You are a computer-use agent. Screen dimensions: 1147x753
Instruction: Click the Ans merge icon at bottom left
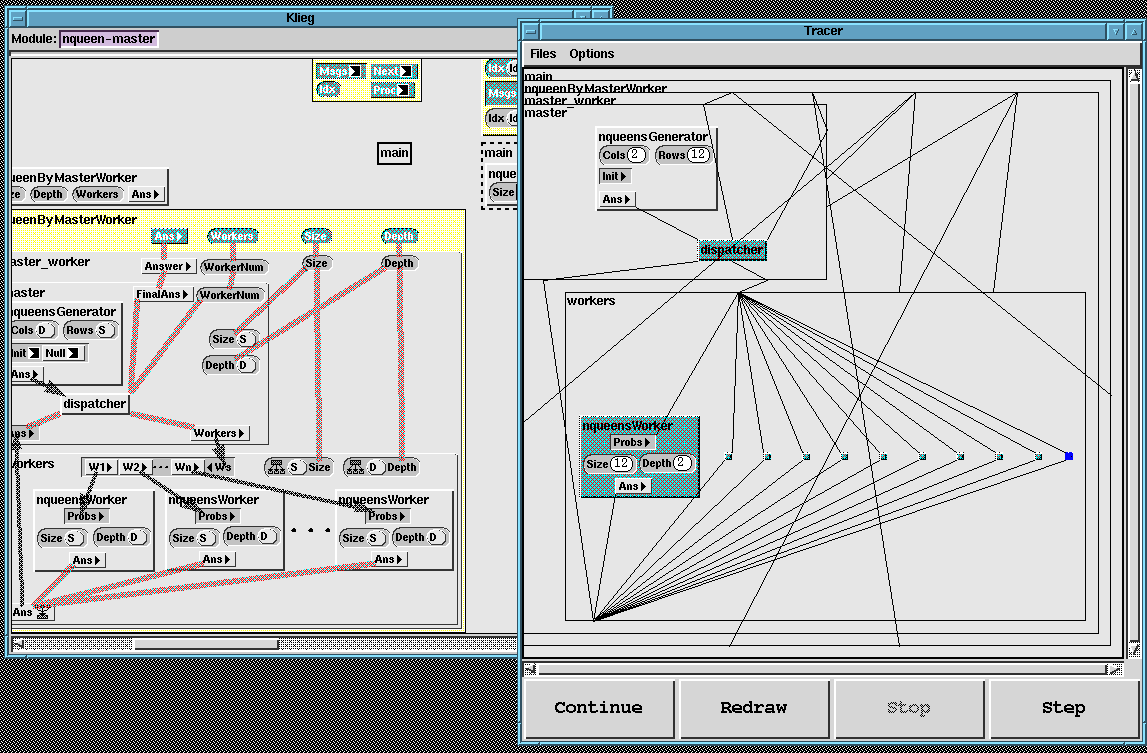coord(43,612)
